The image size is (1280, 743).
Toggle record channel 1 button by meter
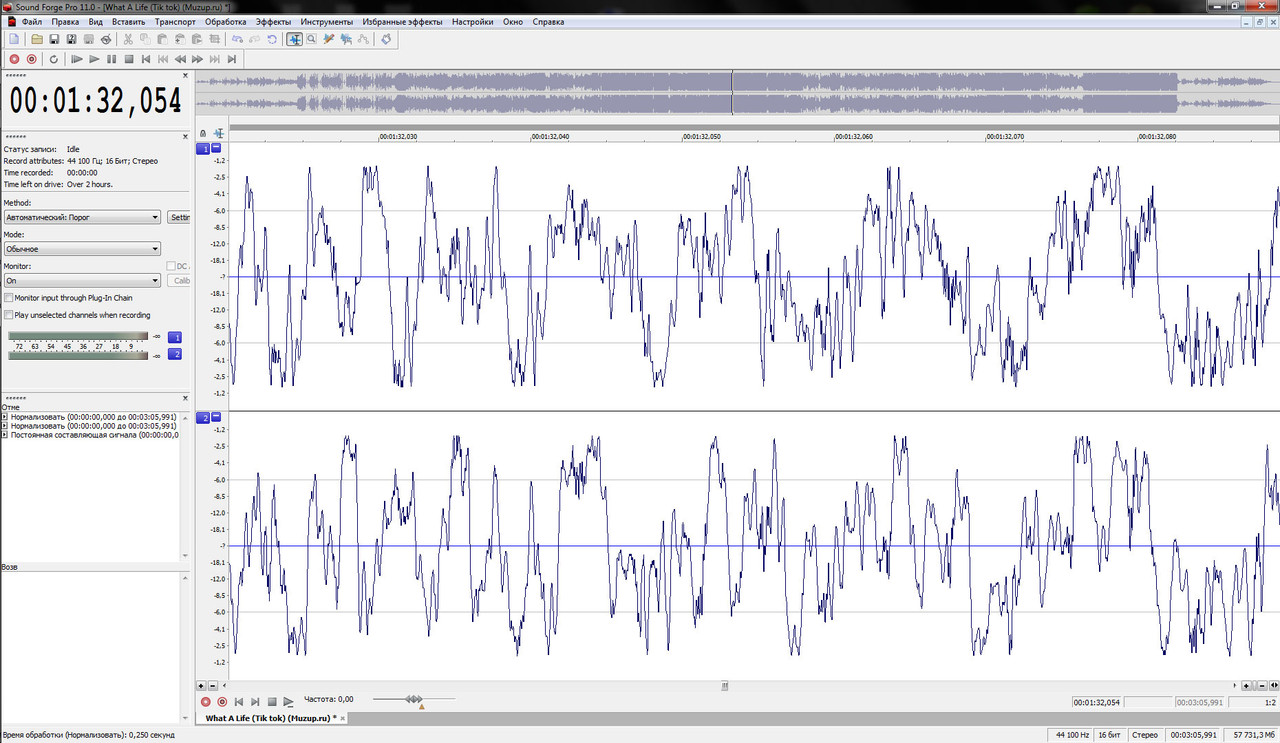coord(175,338)
